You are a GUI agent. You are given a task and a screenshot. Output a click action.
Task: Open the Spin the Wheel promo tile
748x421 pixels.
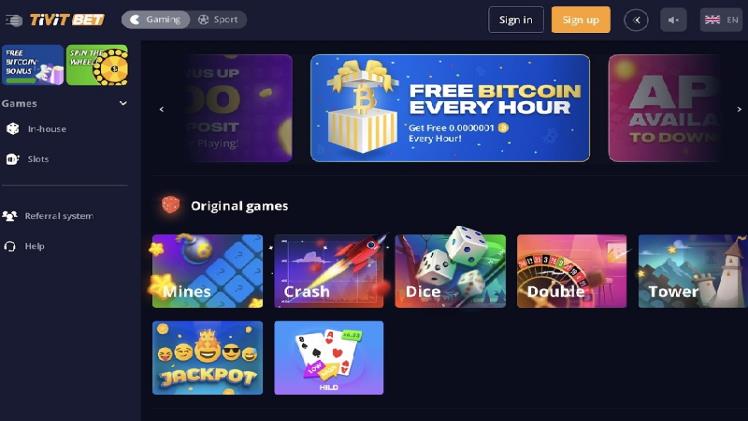(x=97, y=65)
